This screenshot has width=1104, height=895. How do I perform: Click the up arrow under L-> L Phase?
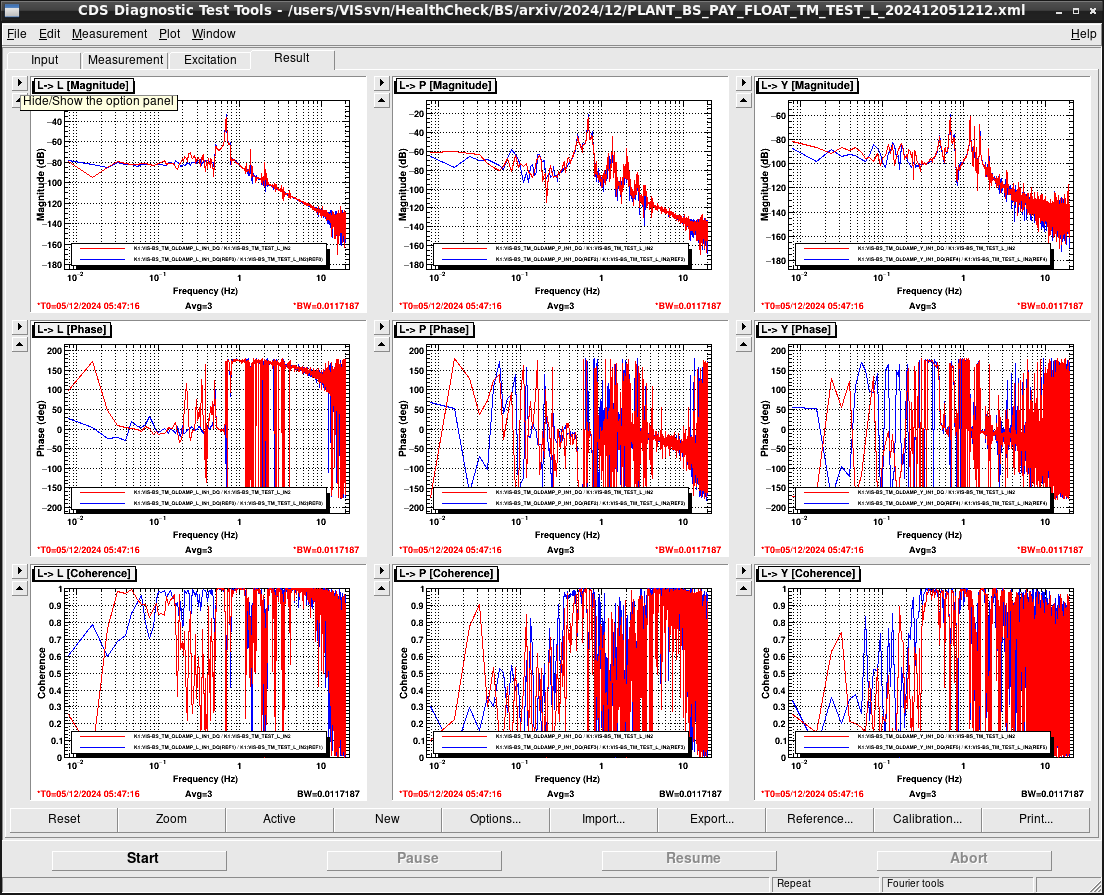(20, 344)
